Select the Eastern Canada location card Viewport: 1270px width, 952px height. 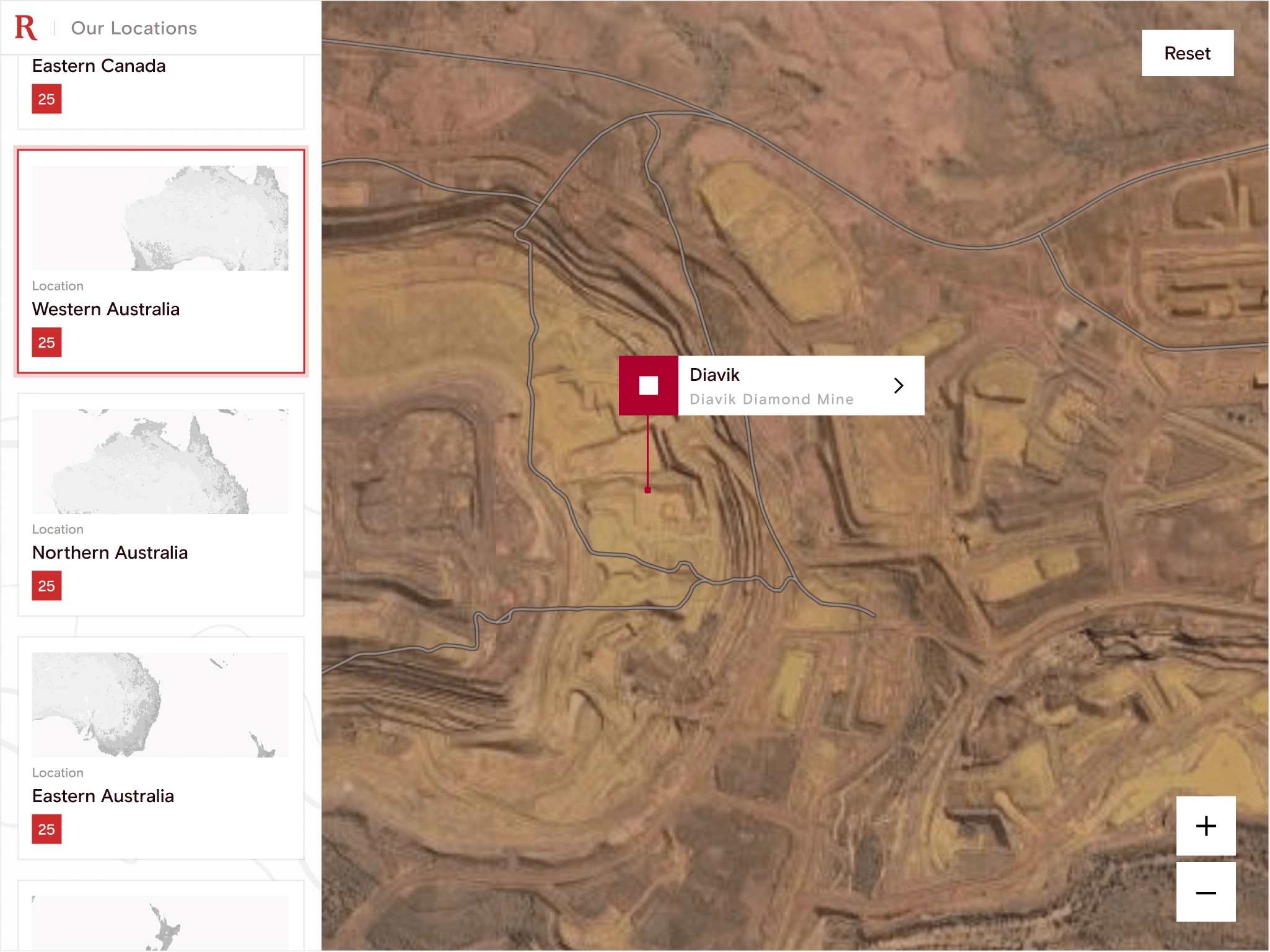click(161, 92)
